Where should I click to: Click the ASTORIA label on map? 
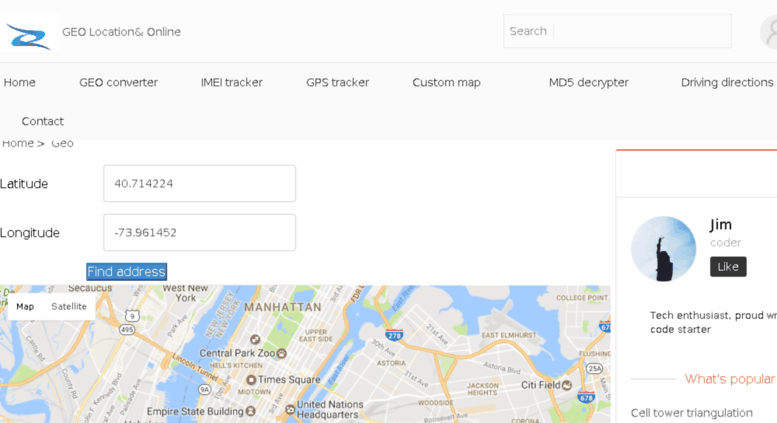tap(391, 363)
